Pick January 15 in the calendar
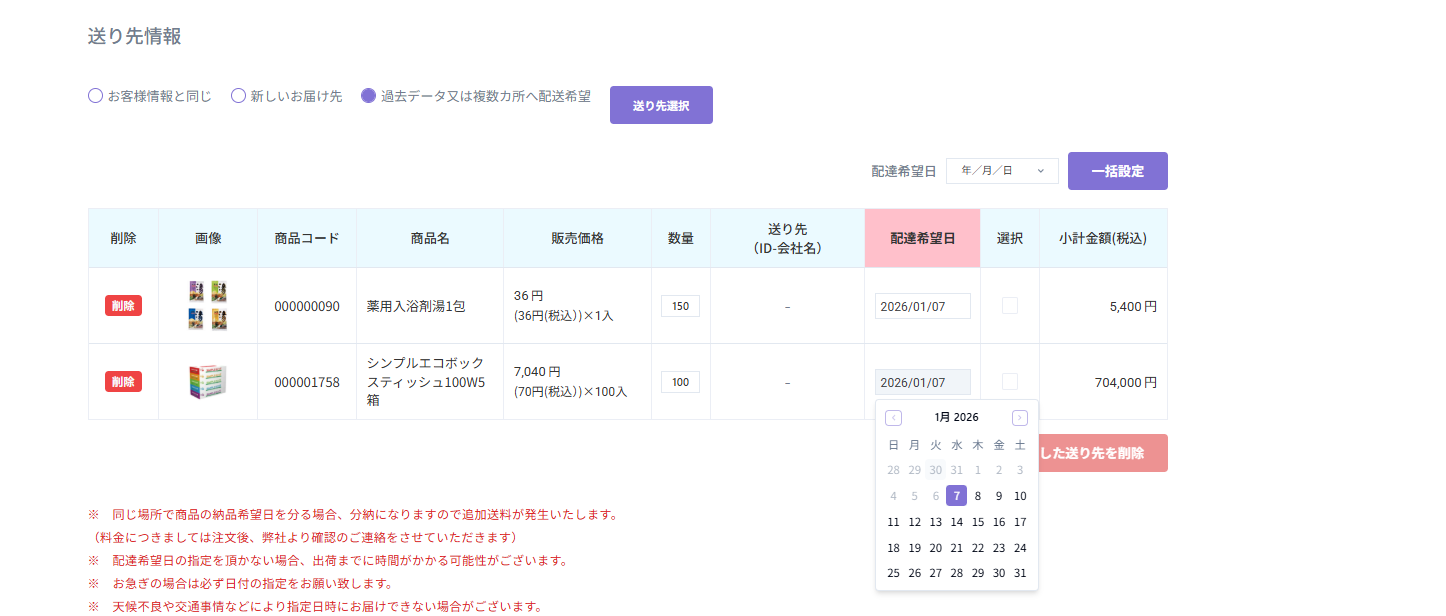The height and width of the screenshot is (616, 1446). click(x=978, y=522)
